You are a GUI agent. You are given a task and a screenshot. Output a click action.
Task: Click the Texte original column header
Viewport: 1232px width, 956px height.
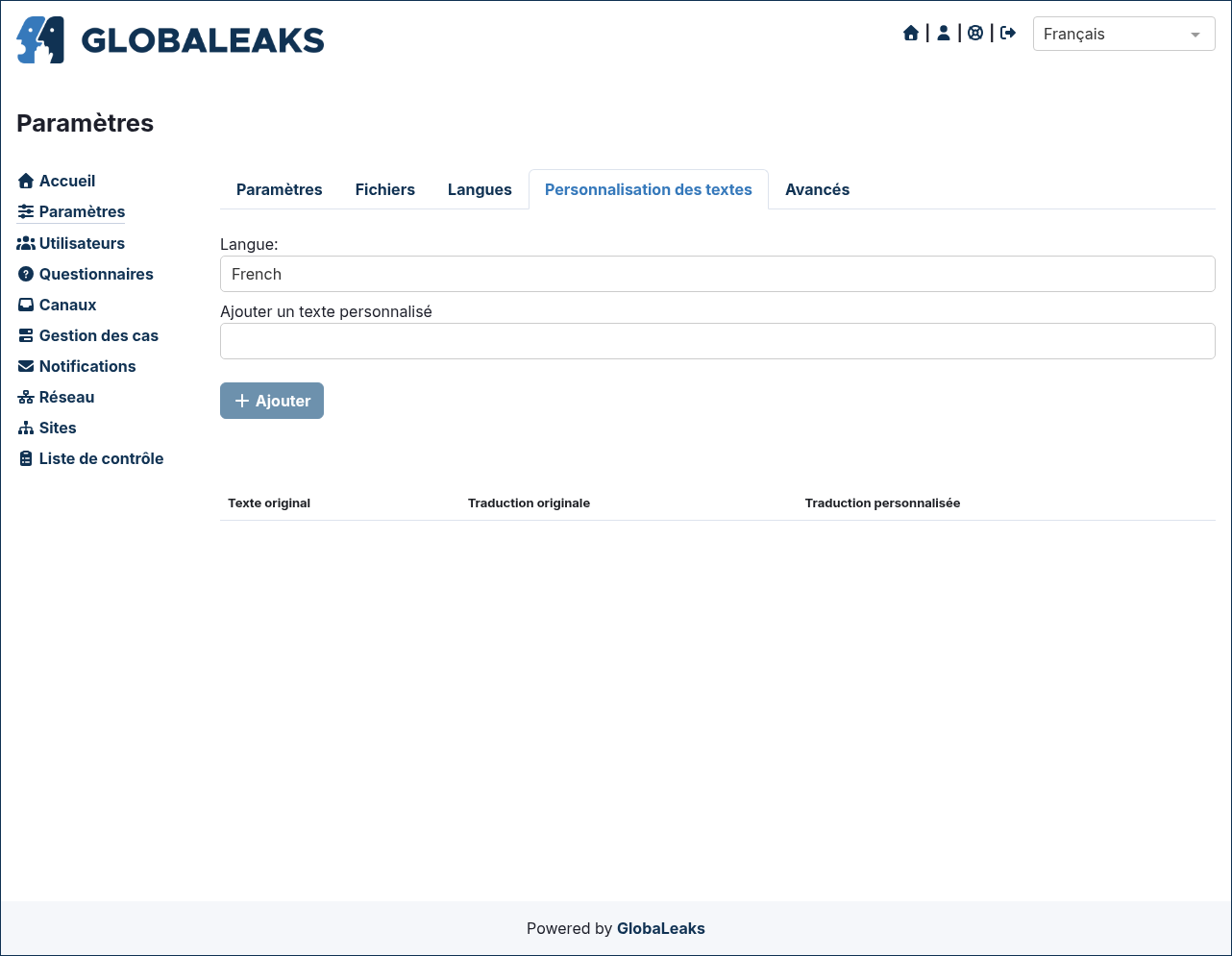269,503
